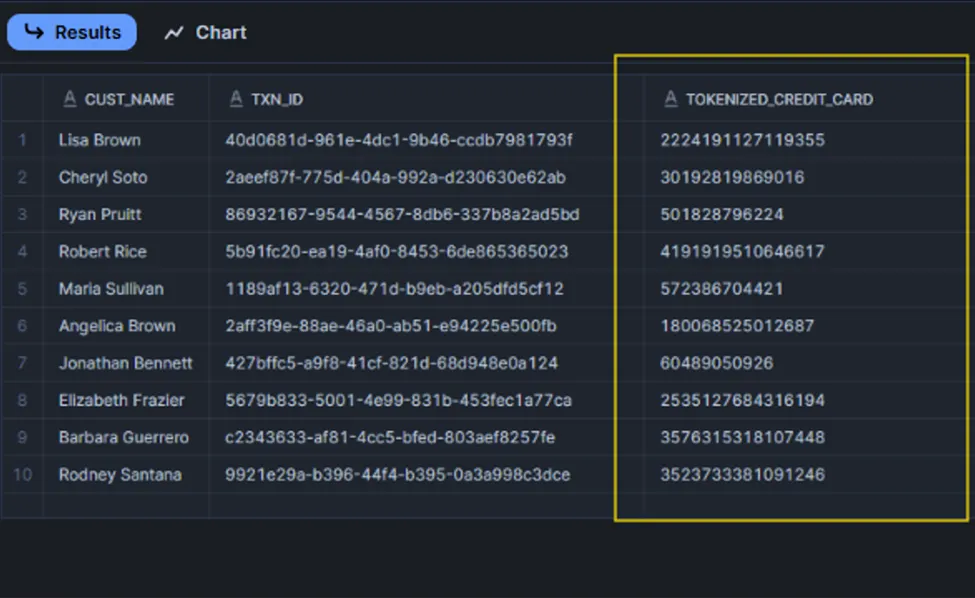Image resolution: width=975 pixels, height=598 pixels.
Task: Open the Chart tab
Action: [205, 33]
